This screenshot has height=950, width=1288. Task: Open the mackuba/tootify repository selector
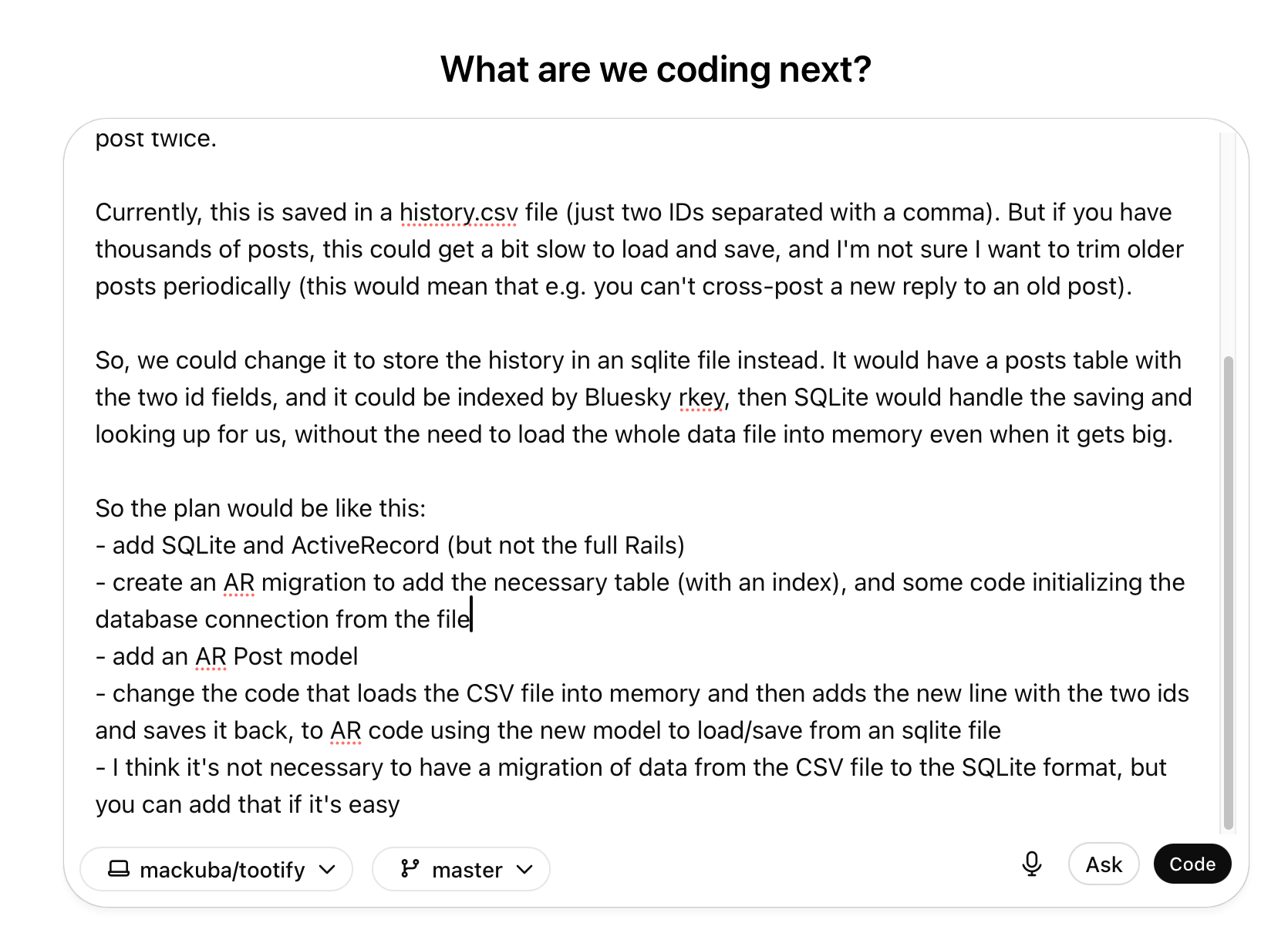coord(222,870)
